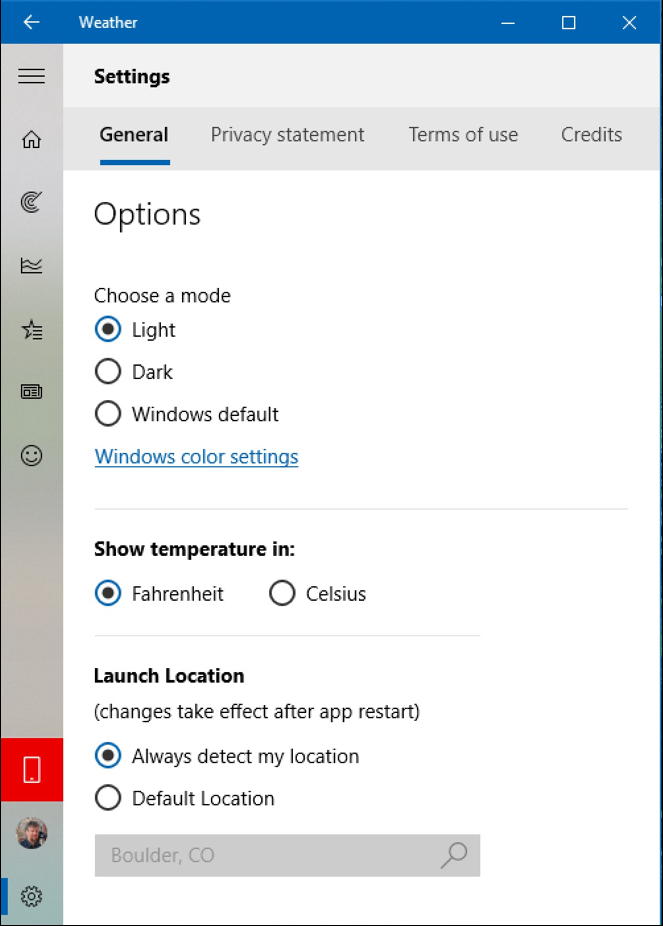Enable Windows default mode
663x926 pixels.
(107, 414)
